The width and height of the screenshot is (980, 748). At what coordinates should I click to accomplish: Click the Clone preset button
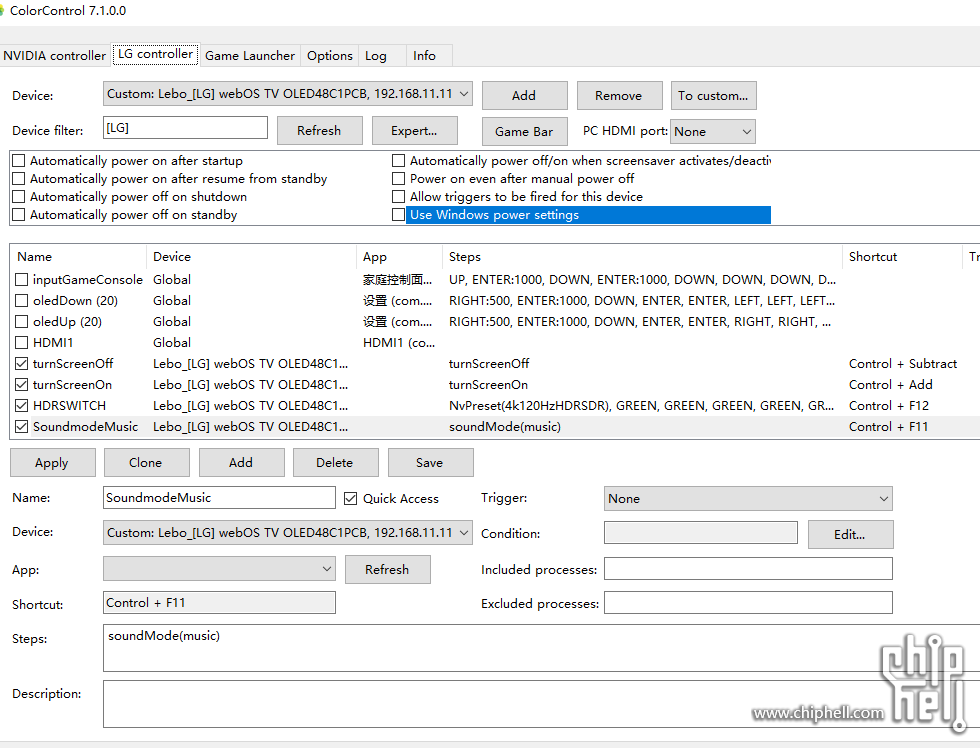146,462
